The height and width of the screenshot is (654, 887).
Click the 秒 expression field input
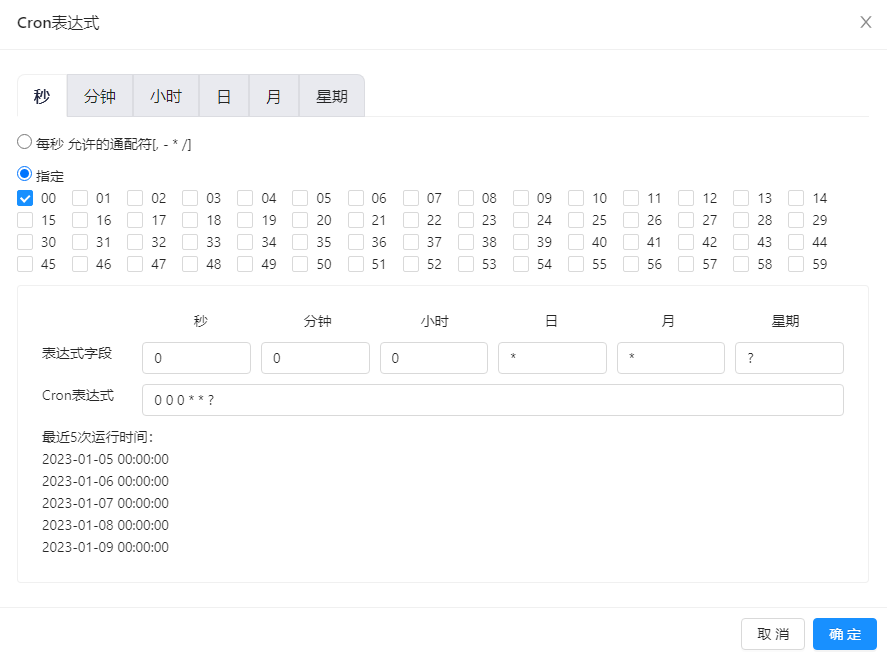click(196, 358)
